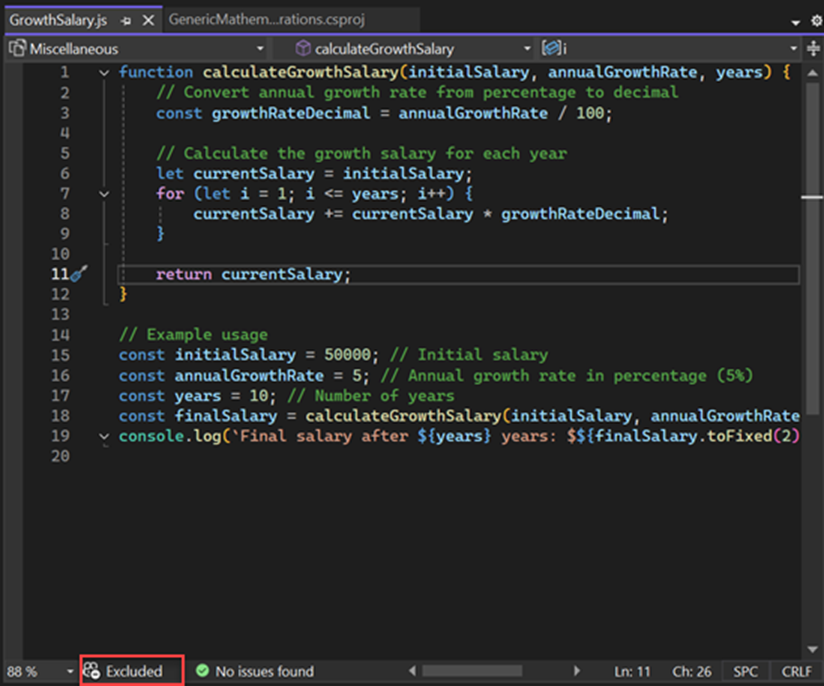Image resolution: width=824 pixels, height=686 pixels.
Task: Open the tab list overflow dropdown arrow
Action: coord(795,21)
